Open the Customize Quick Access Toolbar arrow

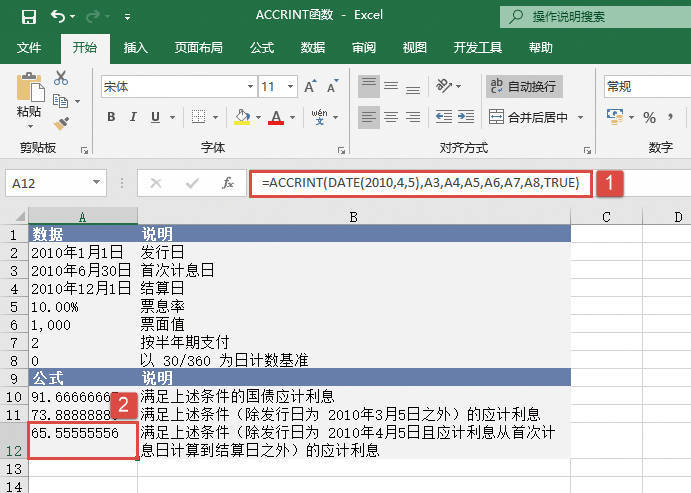click(127, 17)
